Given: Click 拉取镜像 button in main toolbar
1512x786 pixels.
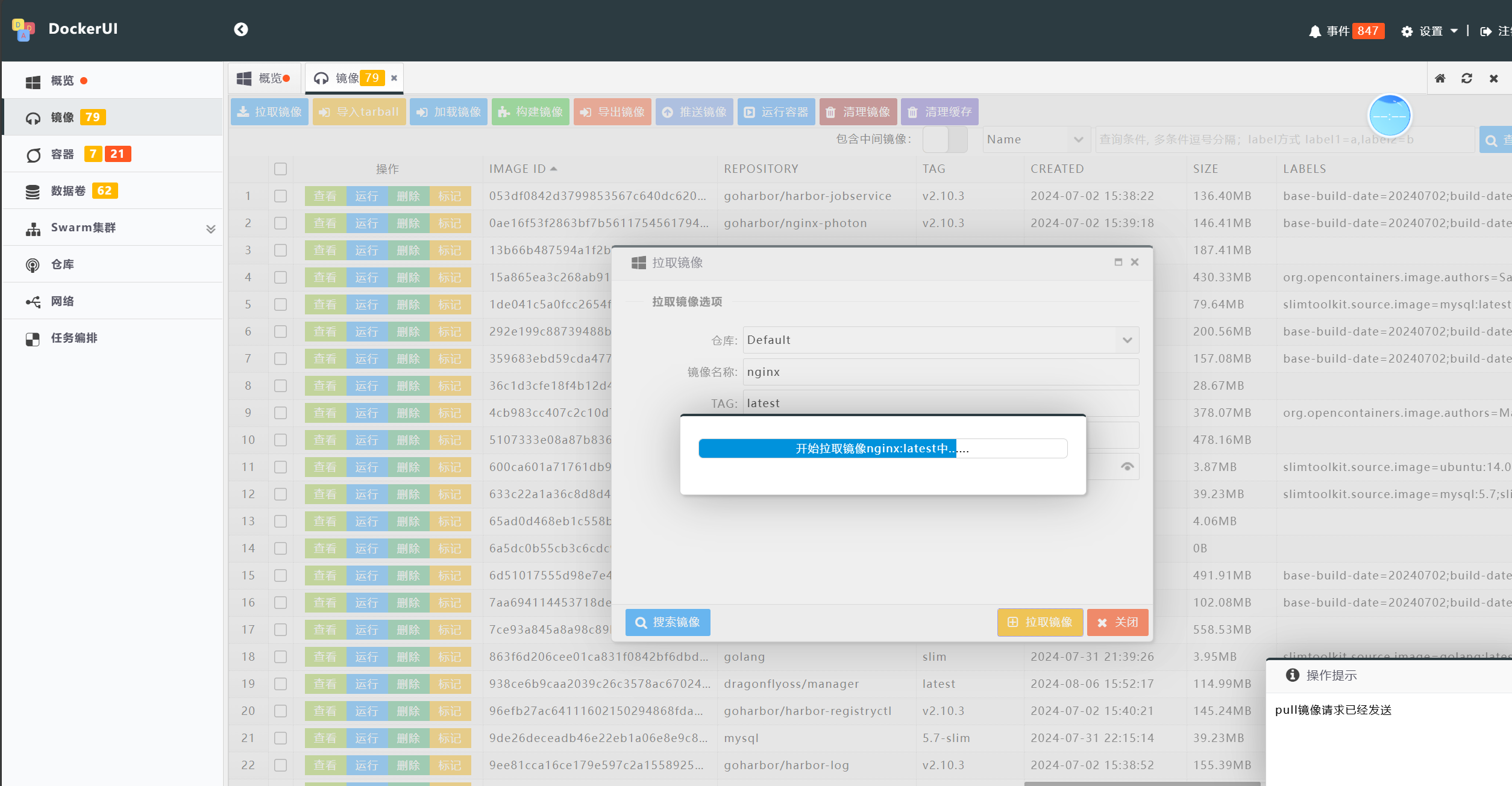Looking at the screenshot, I should point(270,112).
